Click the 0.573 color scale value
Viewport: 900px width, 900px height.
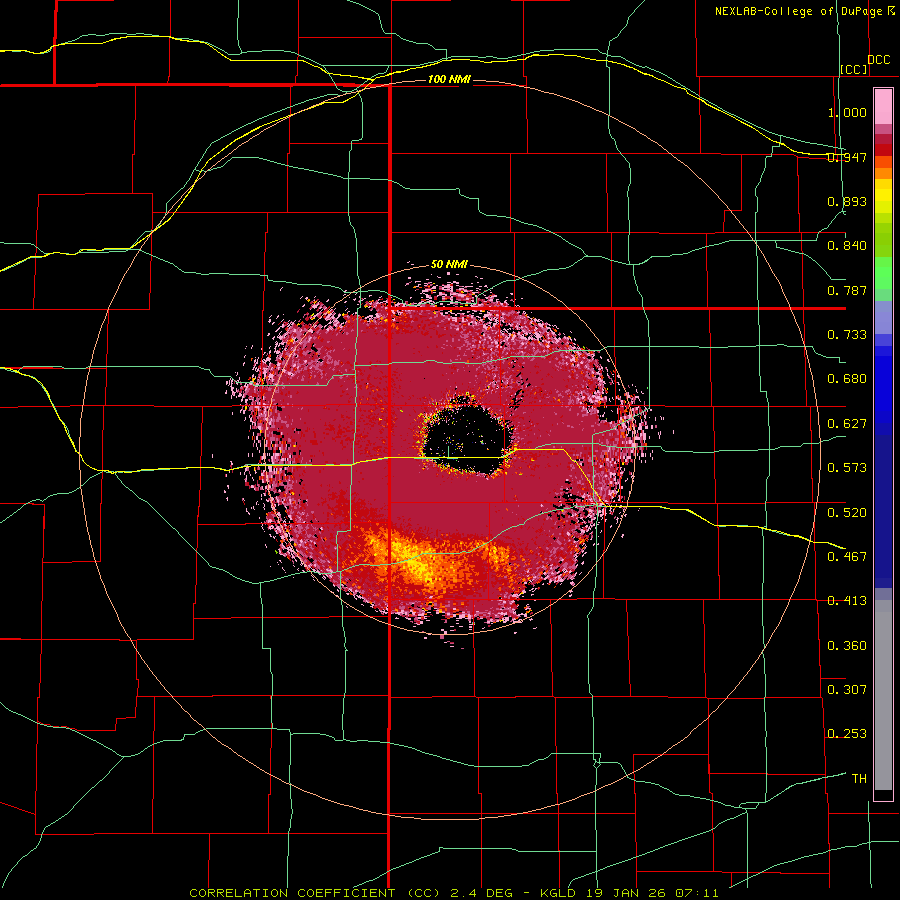tap(847, 468)
